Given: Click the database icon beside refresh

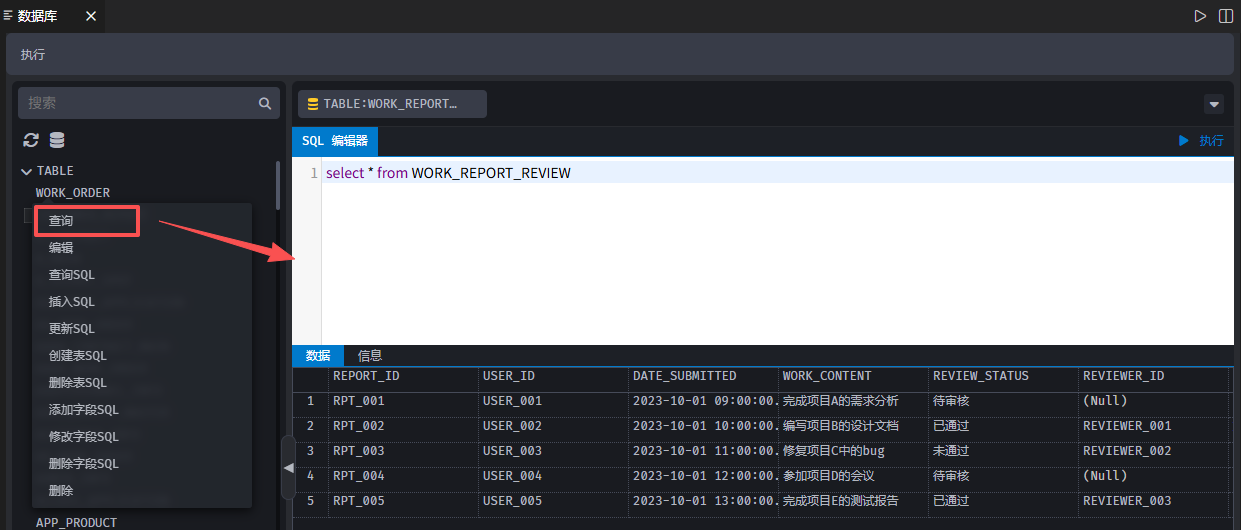Looking at the screenshot, I should (x=57, y=141).
